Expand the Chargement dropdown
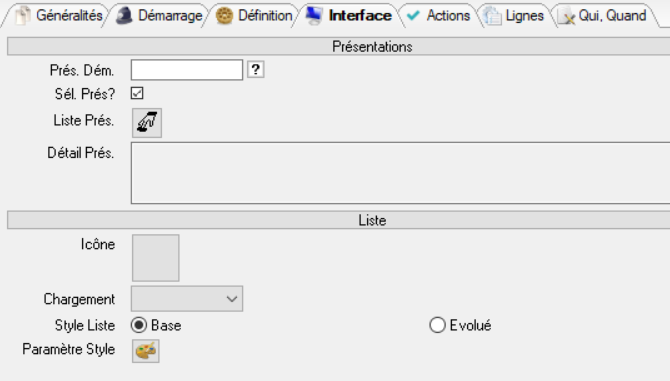The height and width of the screenshot is (381, 670). point(187,299)
